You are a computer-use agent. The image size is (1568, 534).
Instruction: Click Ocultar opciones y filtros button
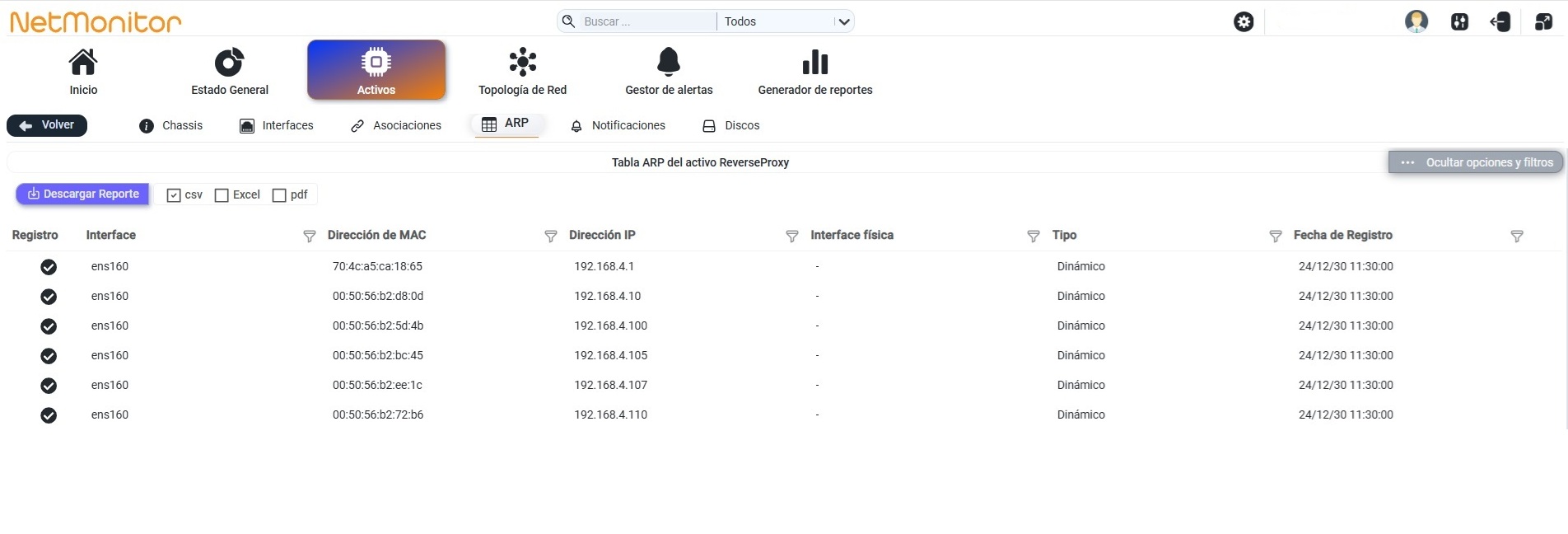1476,162
